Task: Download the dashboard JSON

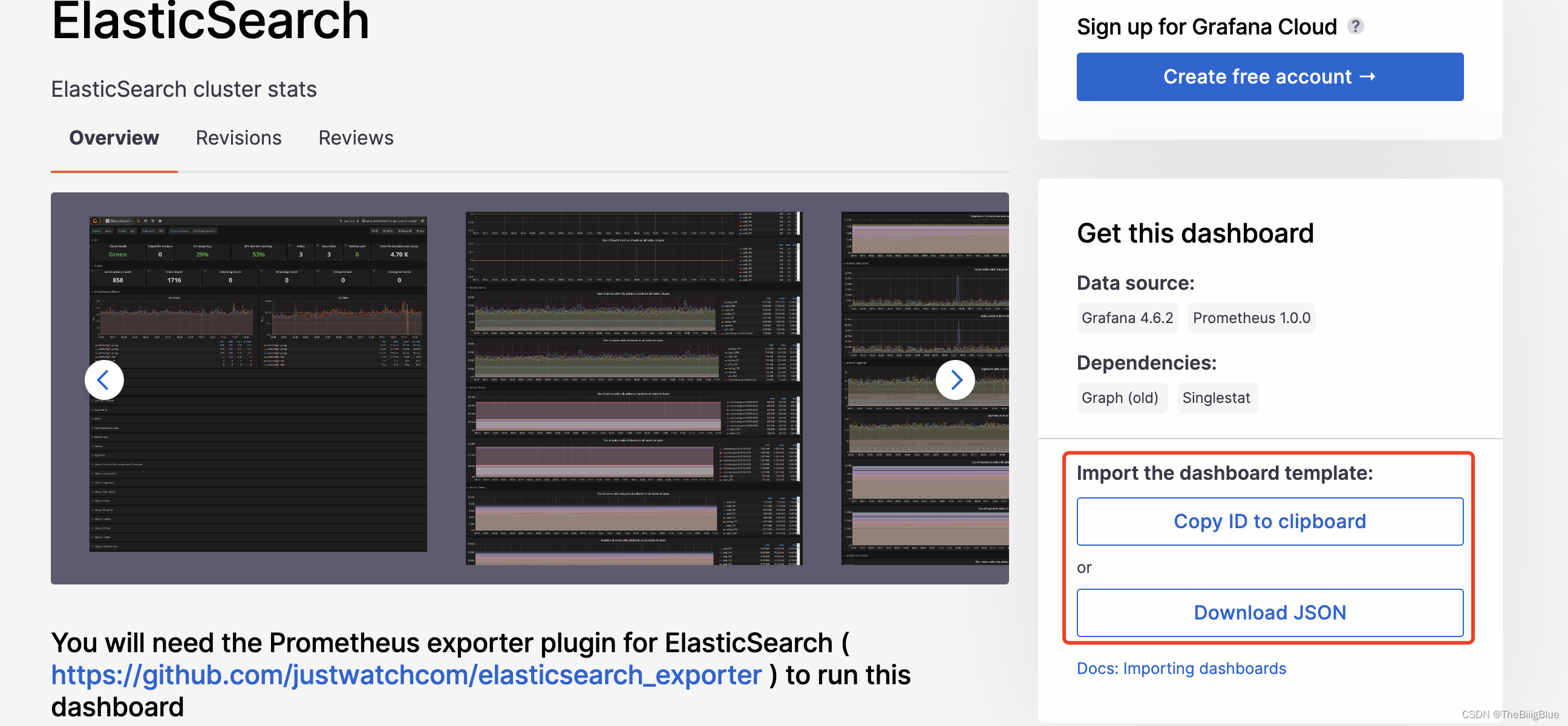Action: tap(1270, 612)
